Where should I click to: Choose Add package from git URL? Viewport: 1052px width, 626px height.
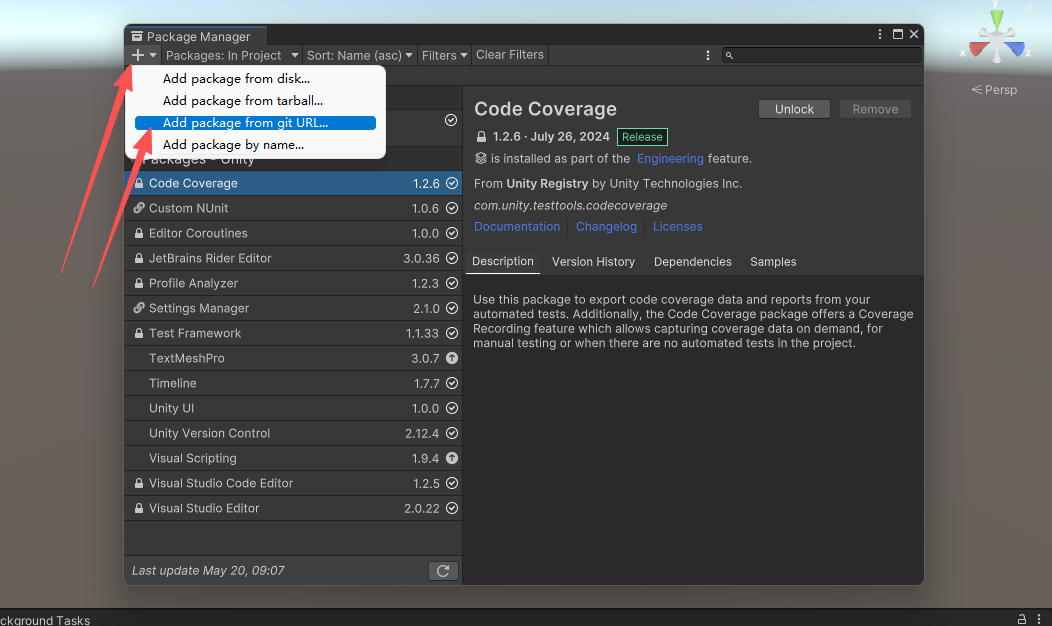(255, 123)
